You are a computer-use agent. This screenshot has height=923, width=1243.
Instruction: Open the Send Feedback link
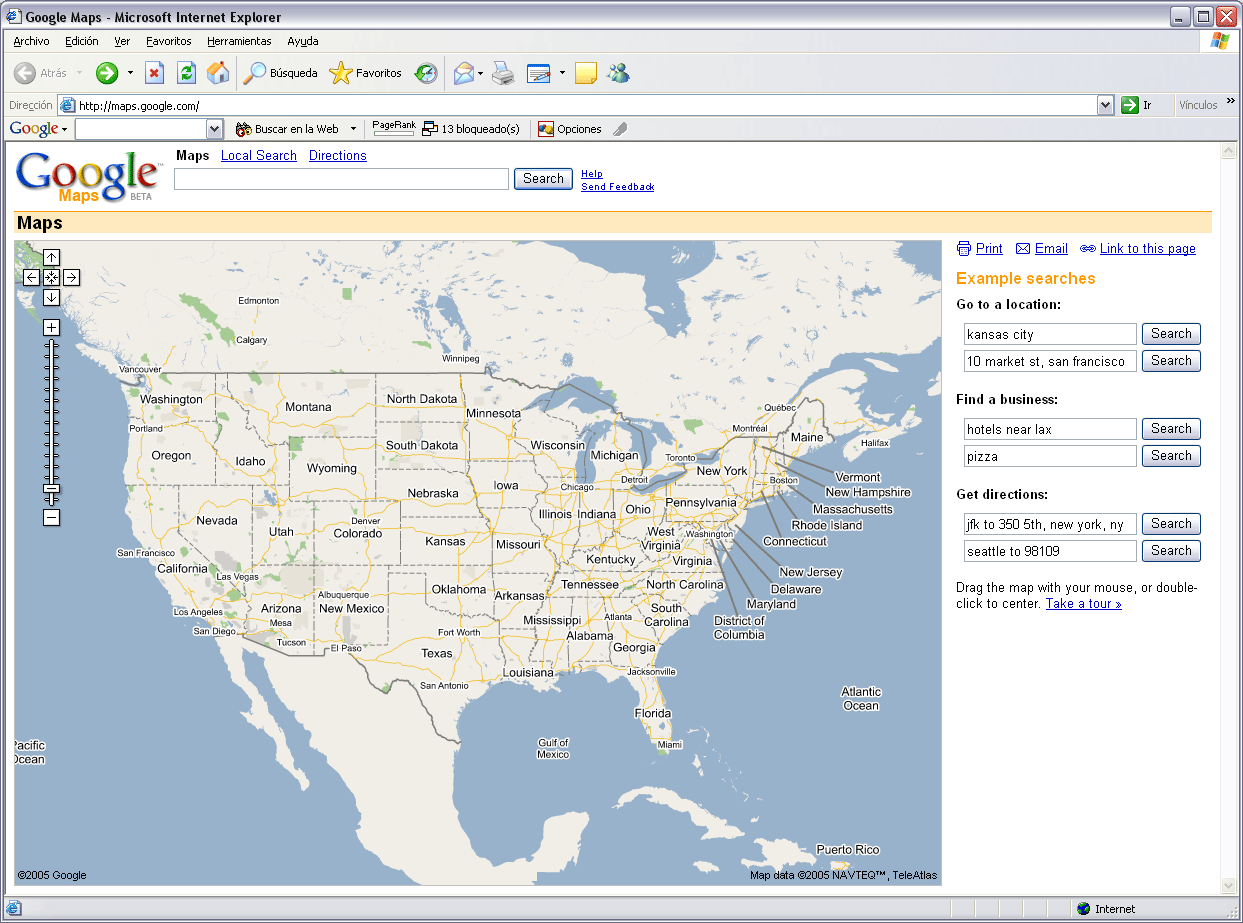[618, 187]
